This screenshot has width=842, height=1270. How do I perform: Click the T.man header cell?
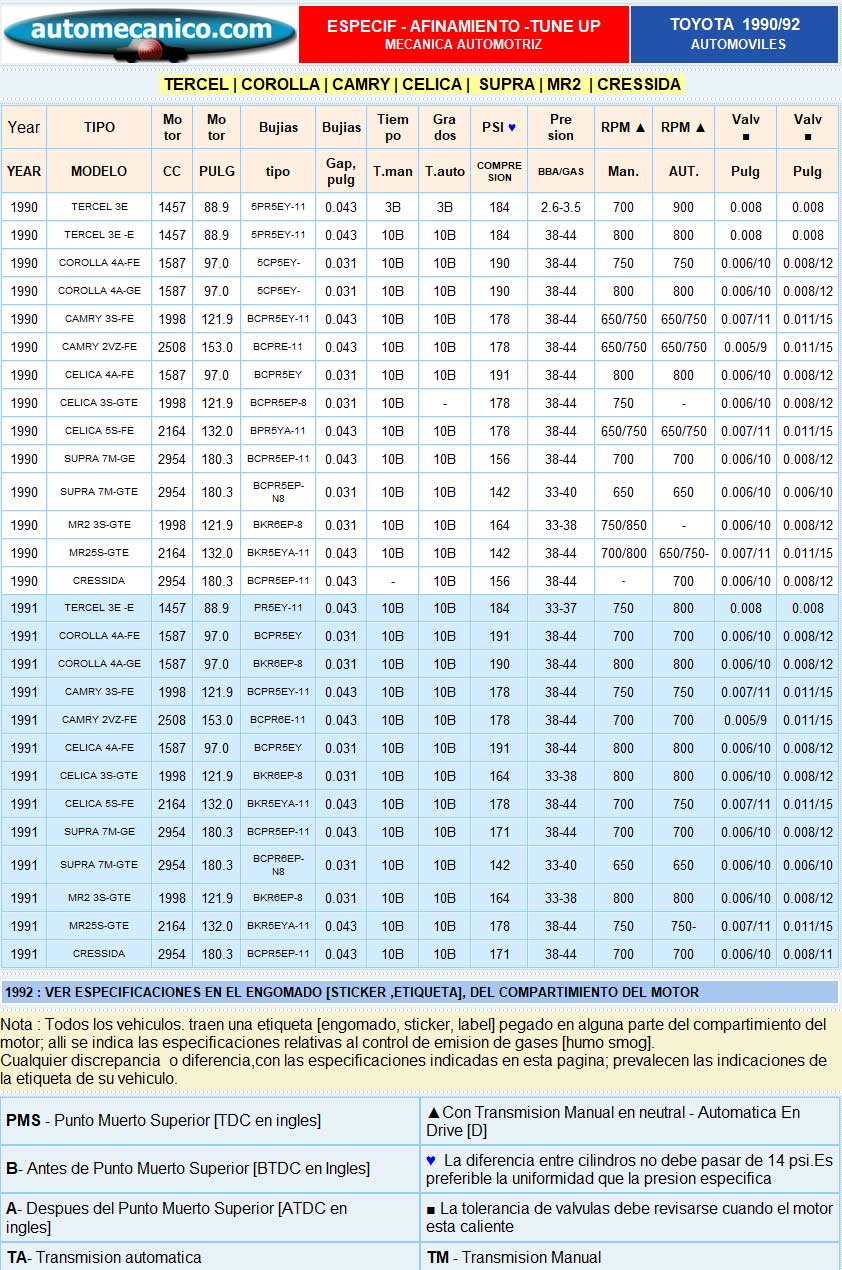(x=393, y=171)
